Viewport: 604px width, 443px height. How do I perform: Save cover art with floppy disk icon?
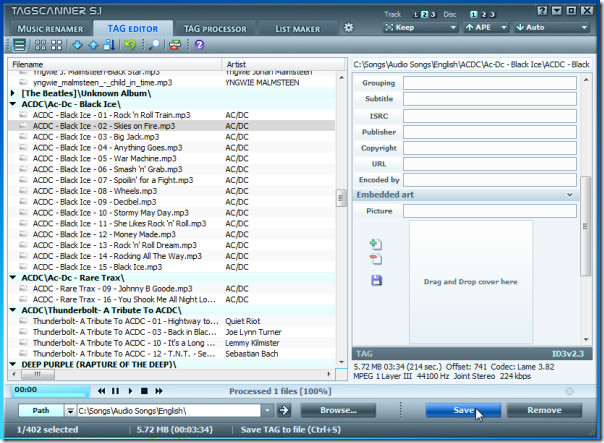pos(376,280)
